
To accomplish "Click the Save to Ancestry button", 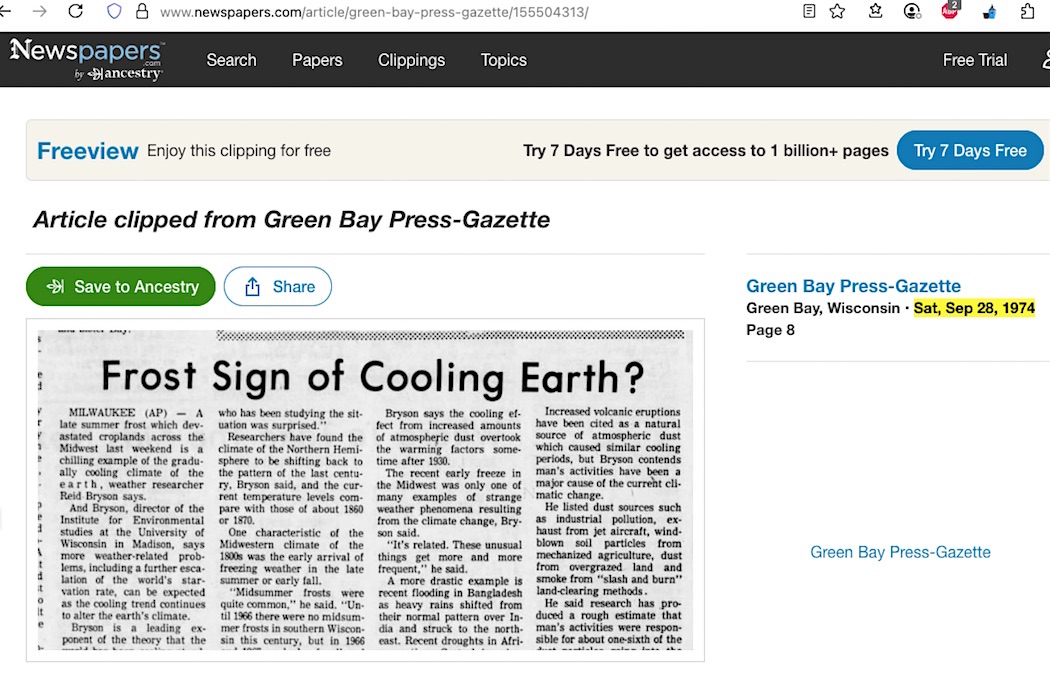I will pos(121,287).
